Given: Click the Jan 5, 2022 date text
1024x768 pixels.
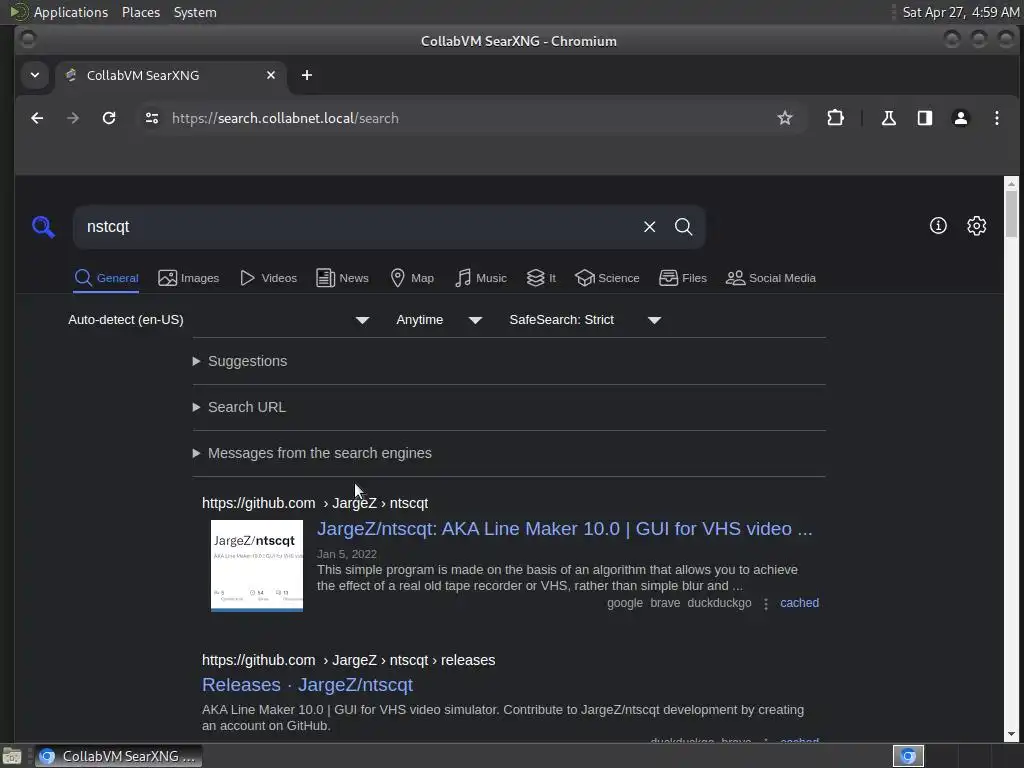Looking at the screenshot, I should (x=347, y=554).
